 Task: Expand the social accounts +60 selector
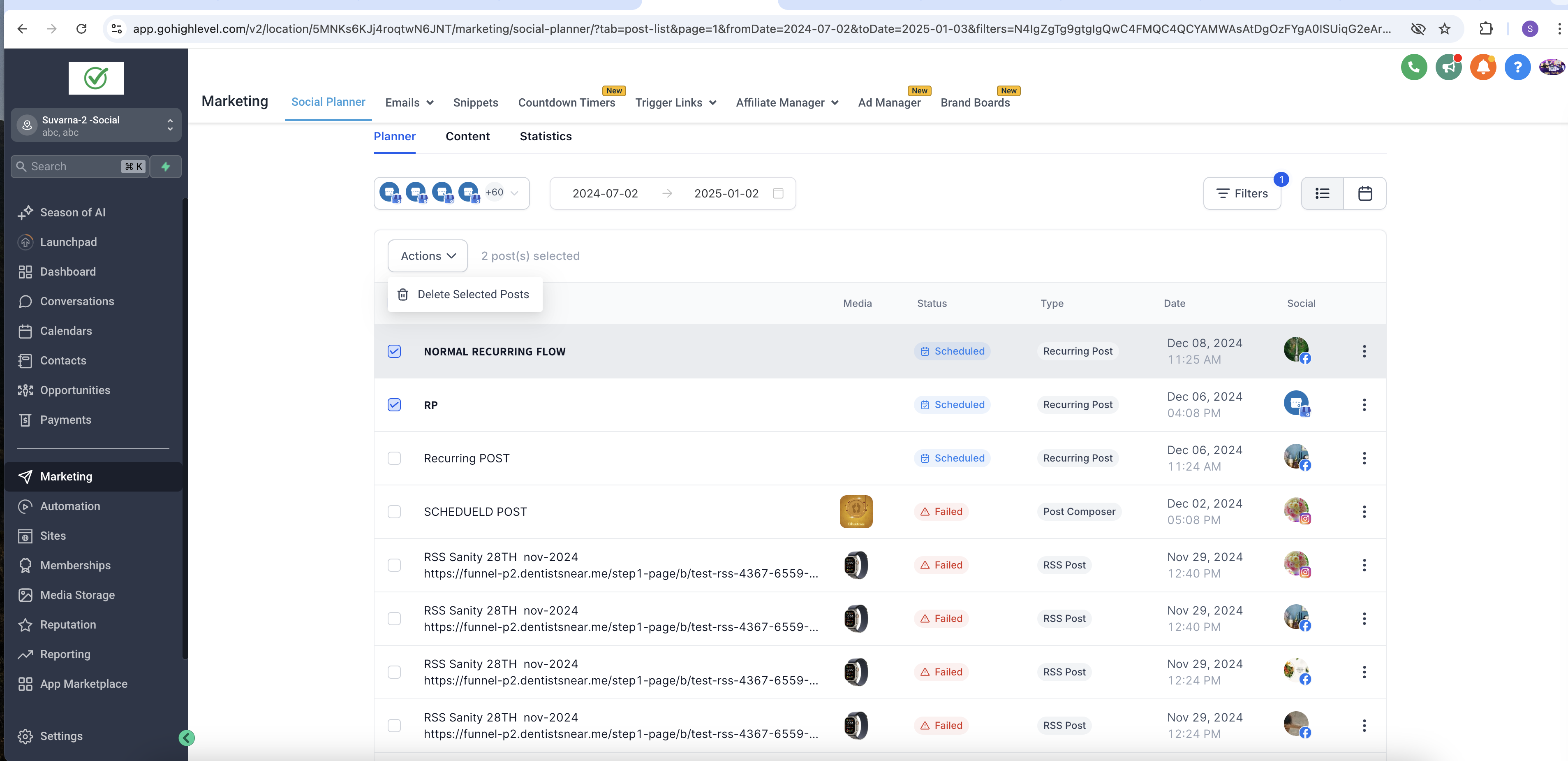452,194
